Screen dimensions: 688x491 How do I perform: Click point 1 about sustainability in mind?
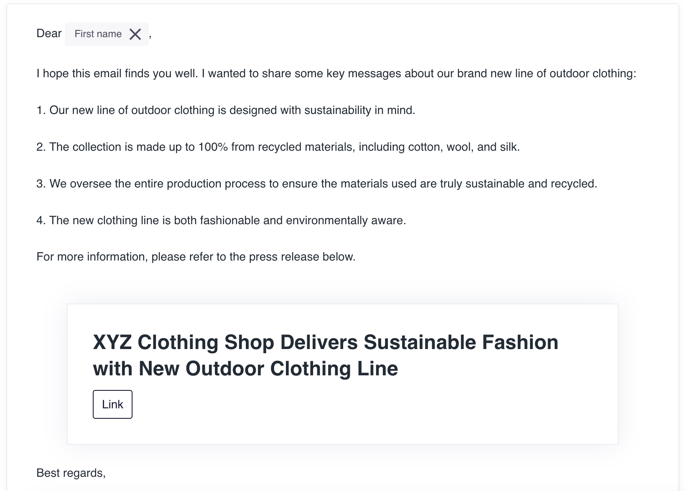[x=226, y=110]
